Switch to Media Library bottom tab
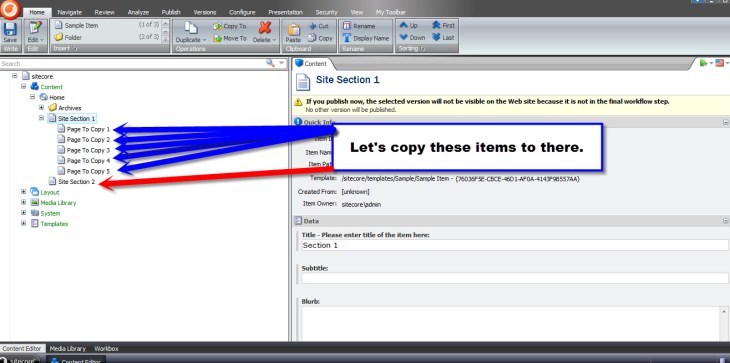This screenshot has width=730, height=363. click(68, 348)
